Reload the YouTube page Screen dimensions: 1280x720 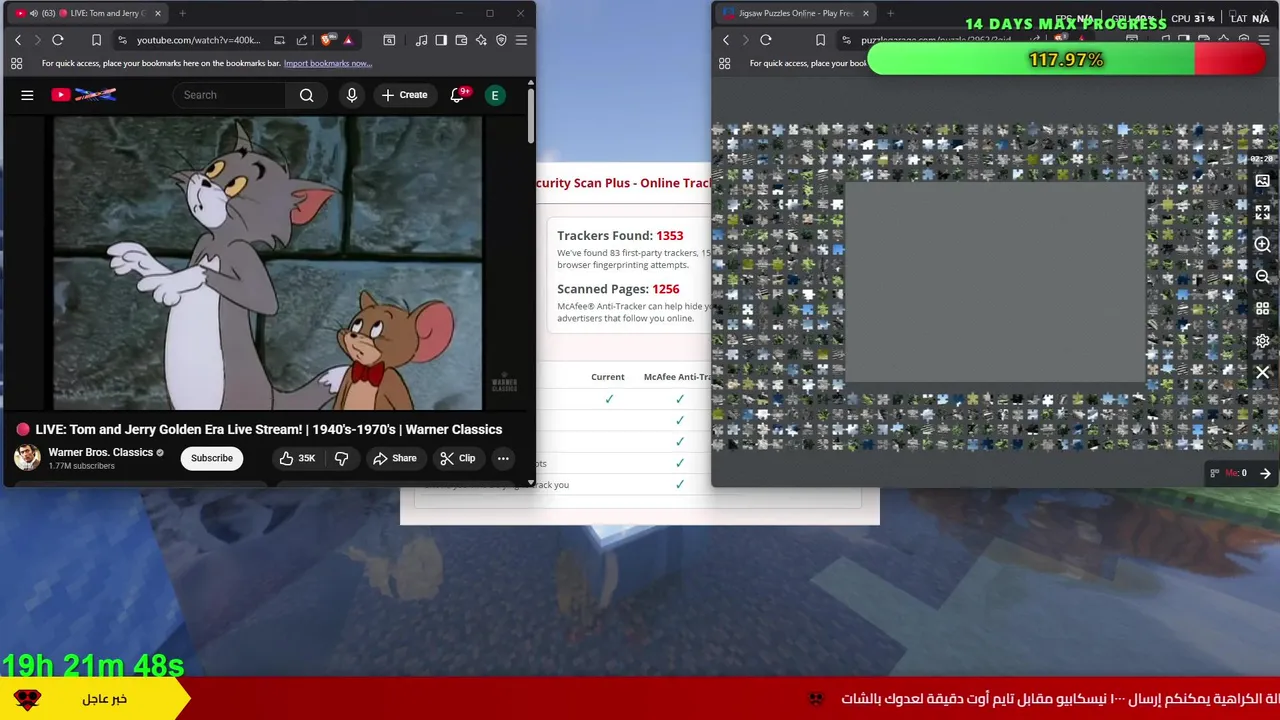point(58,40)
